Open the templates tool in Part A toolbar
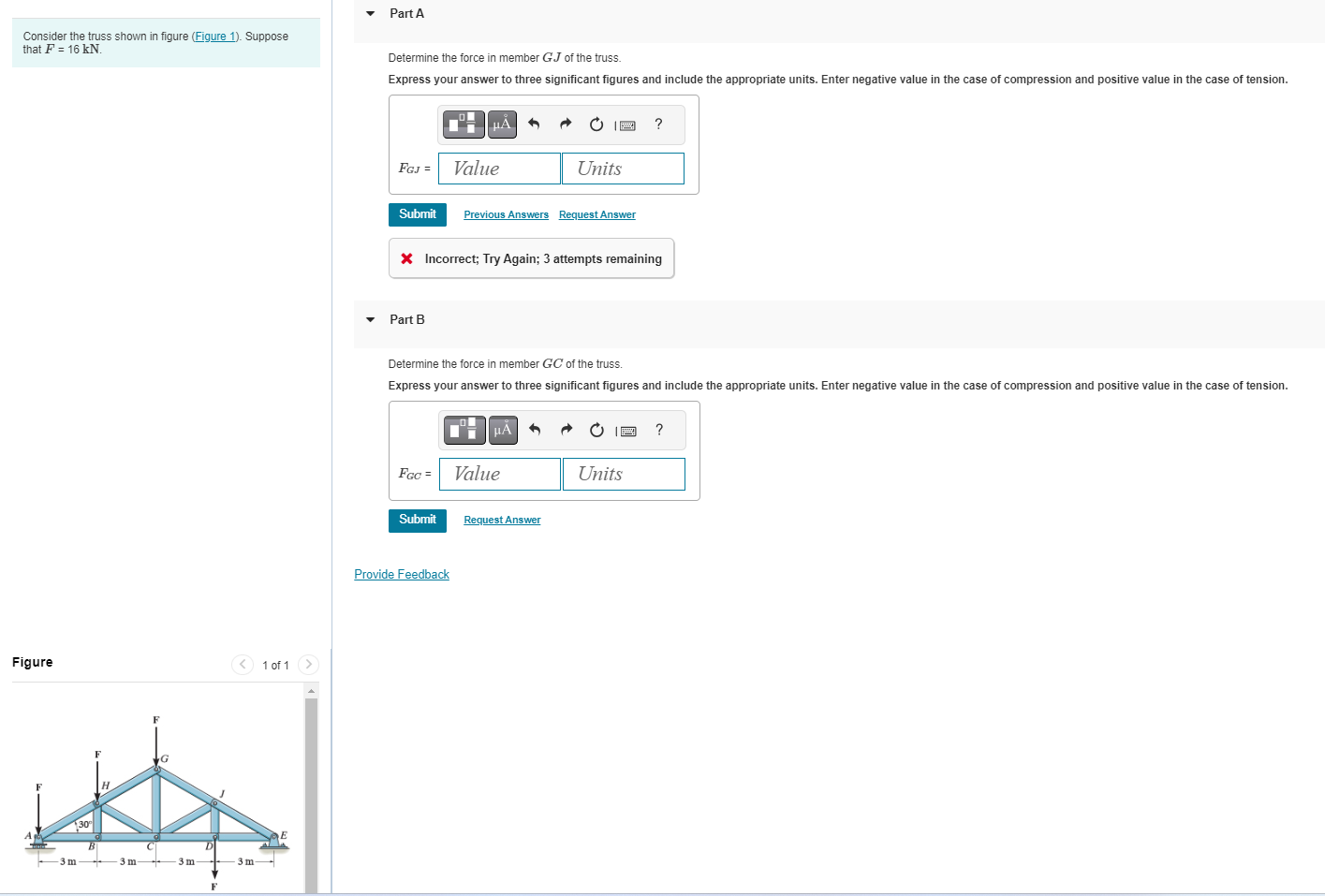Viewport: 1325px width, 896px height. (x=464, y=124)
